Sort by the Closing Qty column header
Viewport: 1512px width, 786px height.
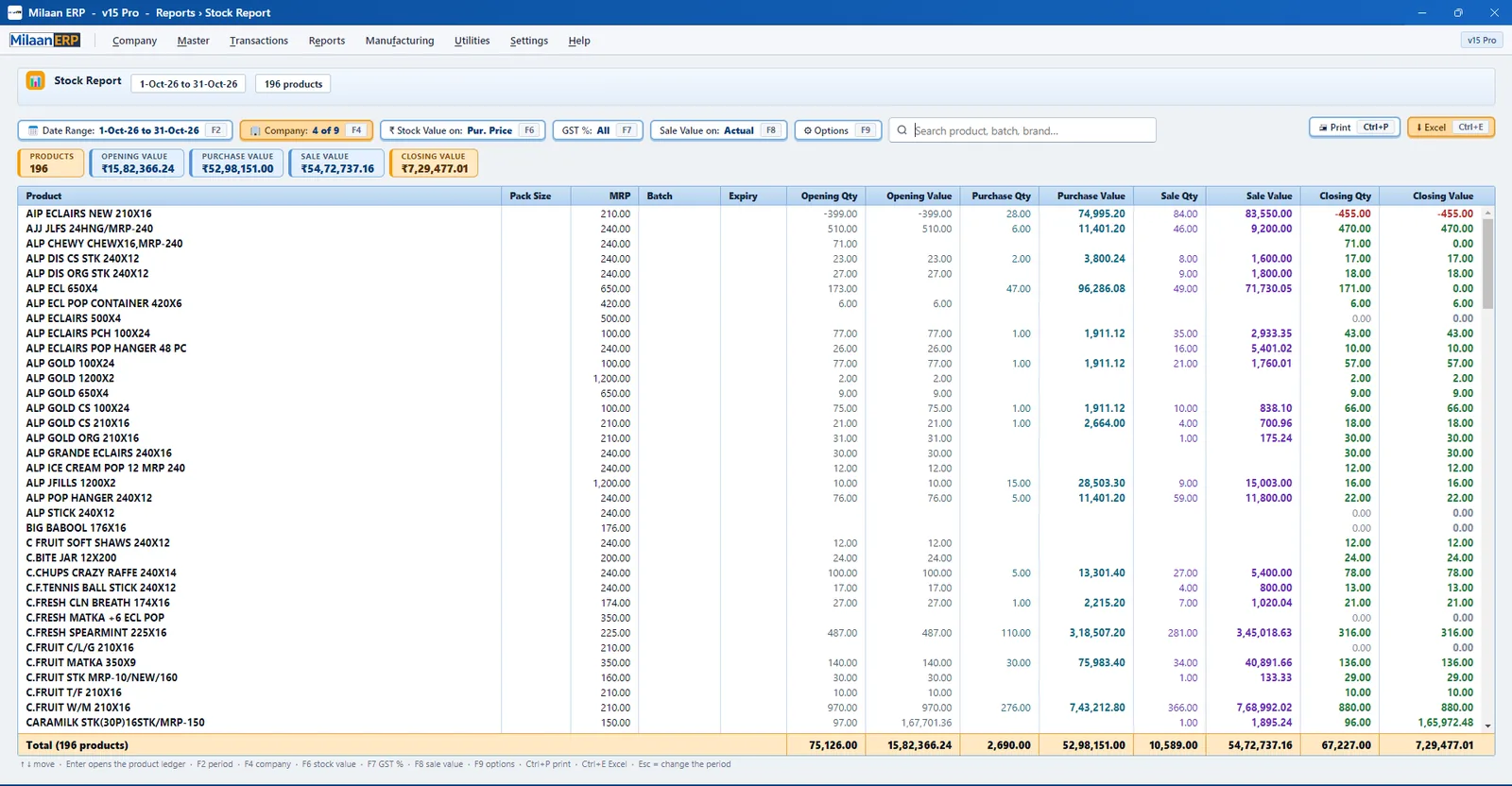click(x=1340, y=196)
